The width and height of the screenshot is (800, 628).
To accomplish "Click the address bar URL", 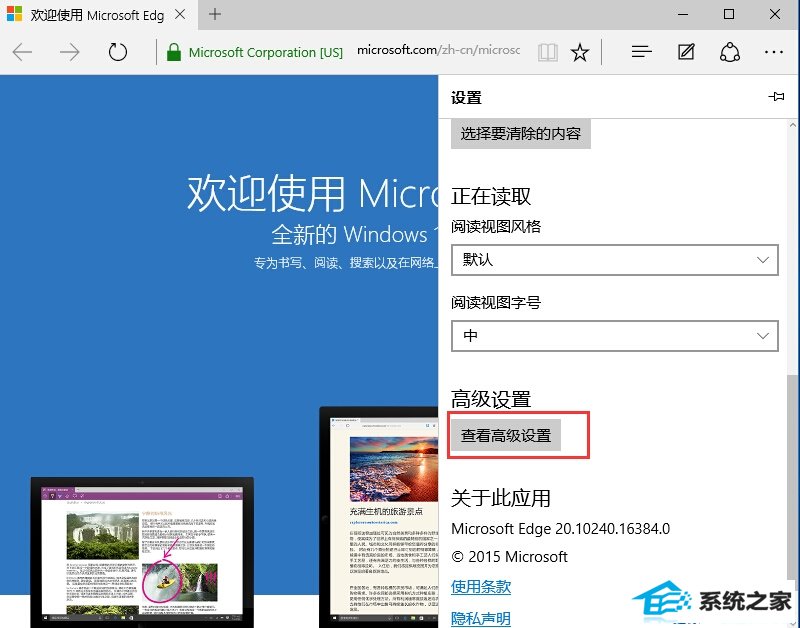I will tap(438, 51).
